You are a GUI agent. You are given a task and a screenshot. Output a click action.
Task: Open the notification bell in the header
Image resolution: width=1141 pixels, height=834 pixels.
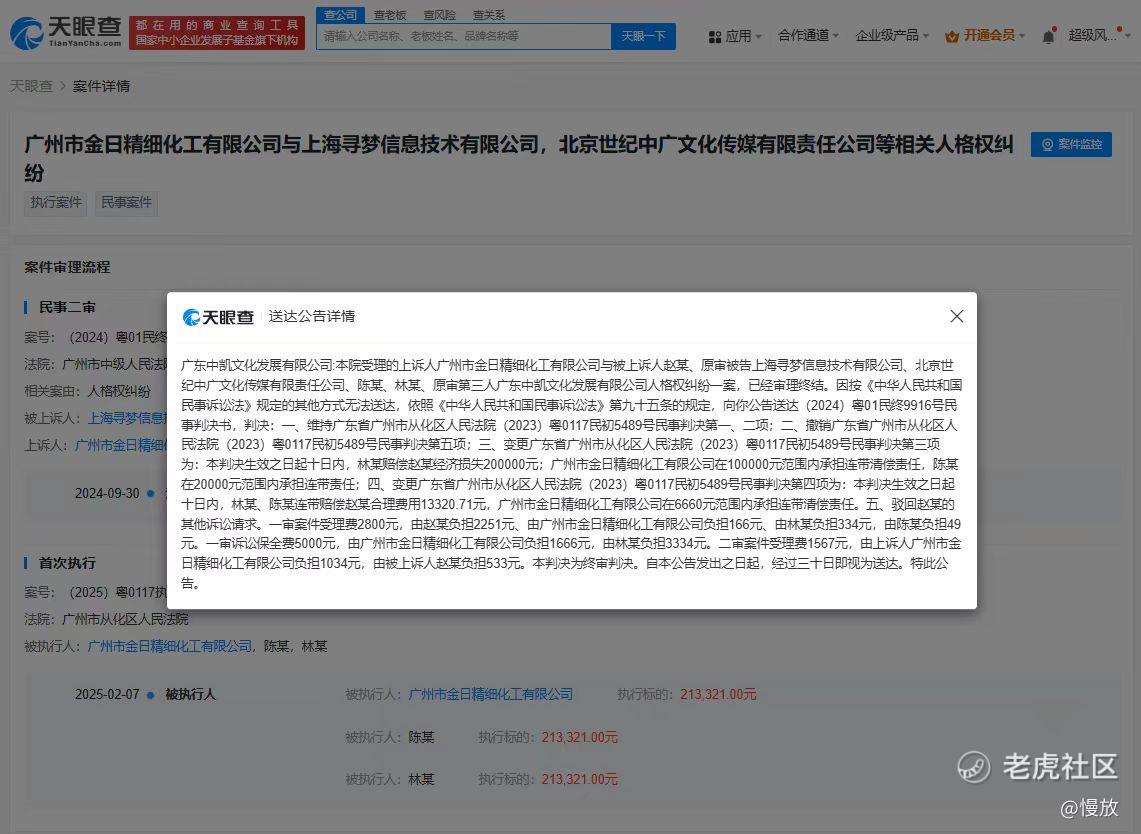(1049, 36)
